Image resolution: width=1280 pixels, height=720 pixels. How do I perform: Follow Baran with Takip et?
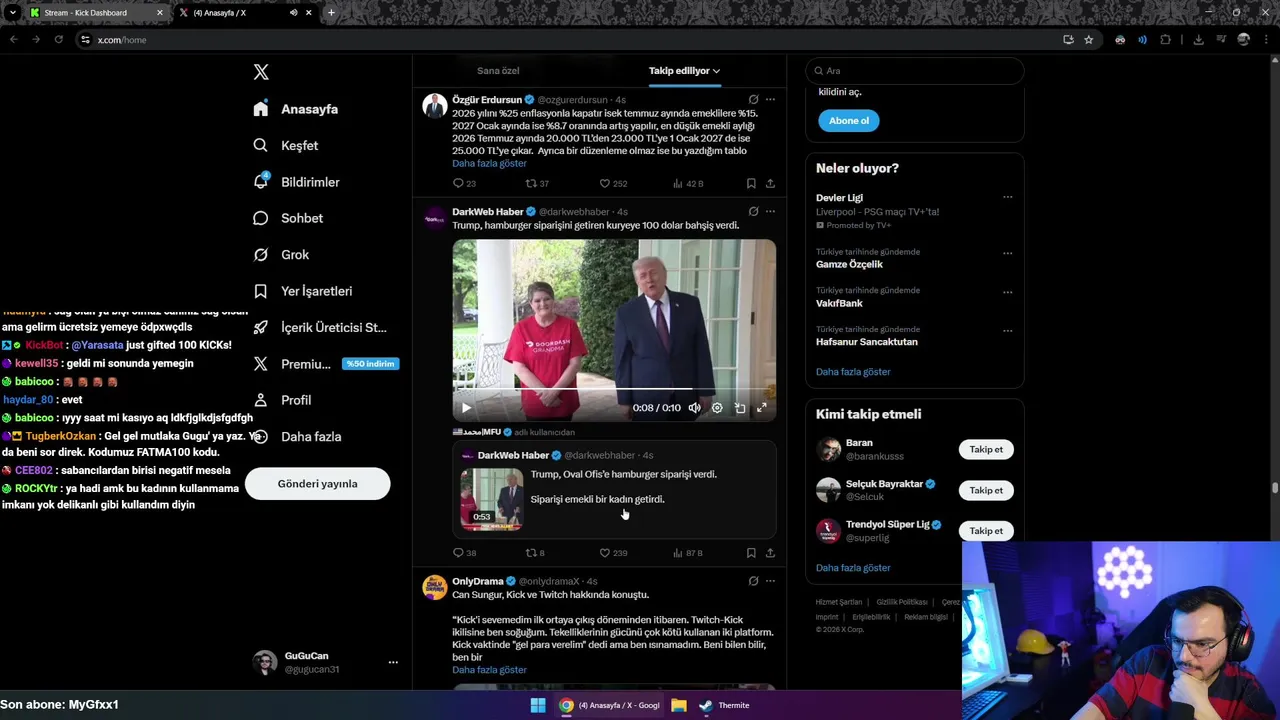click(x=986, y=450)
